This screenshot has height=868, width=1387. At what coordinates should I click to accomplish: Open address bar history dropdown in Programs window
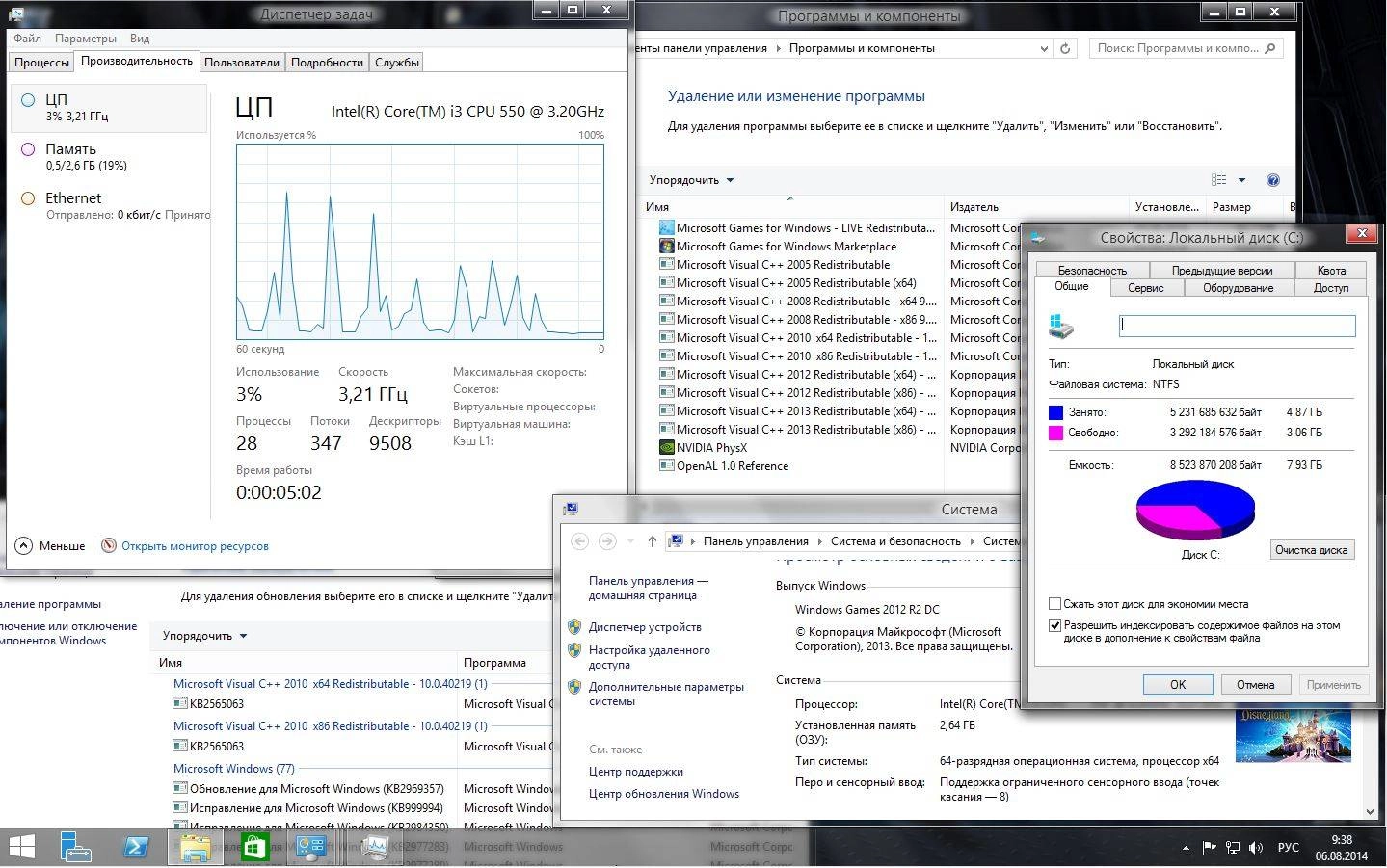pyautogui.click(x=1044, y=48)
